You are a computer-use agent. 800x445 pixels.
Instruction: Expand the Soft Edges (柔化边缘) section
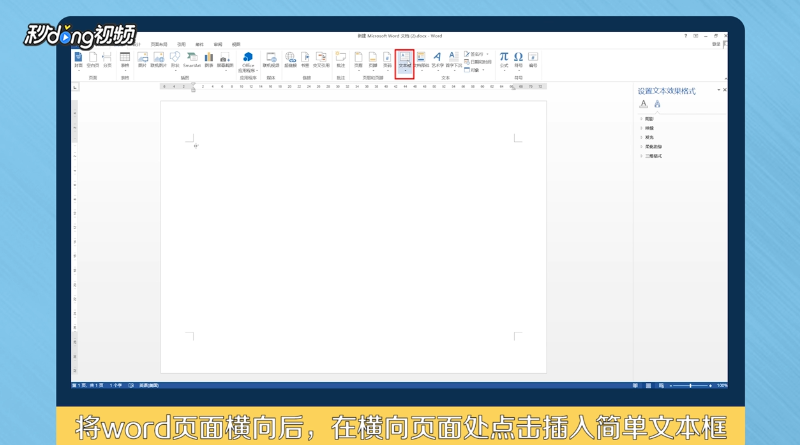pyautogui.click(x=651, y=146)
